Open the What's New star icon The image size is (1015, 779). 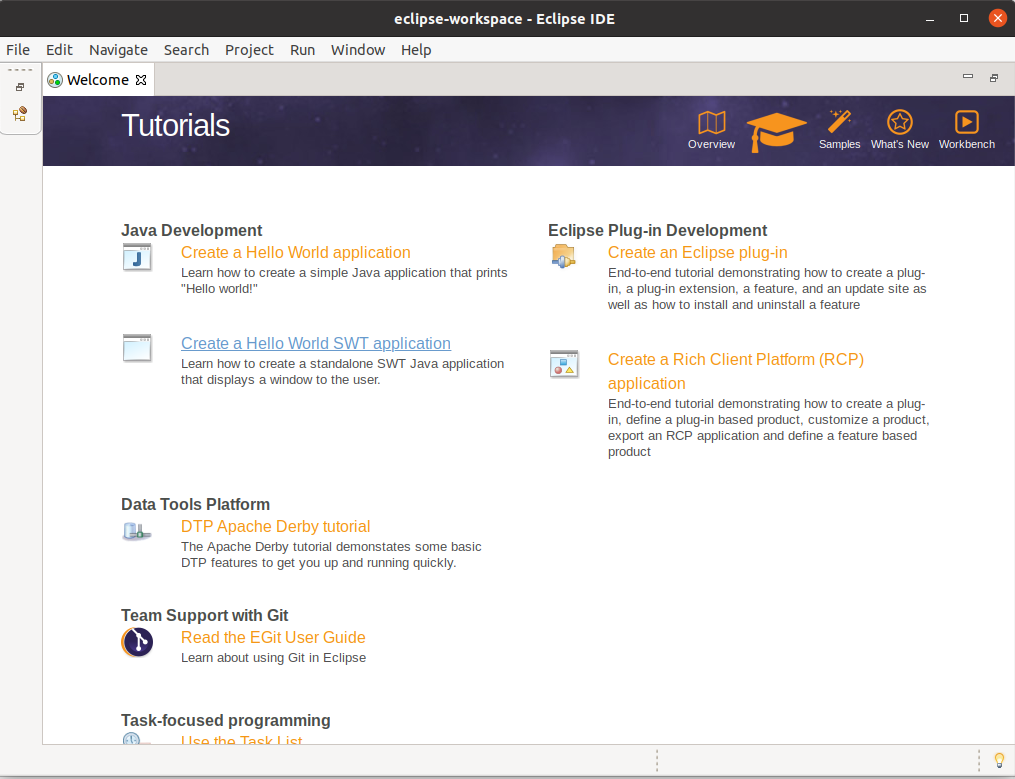[x=899, y=123]
